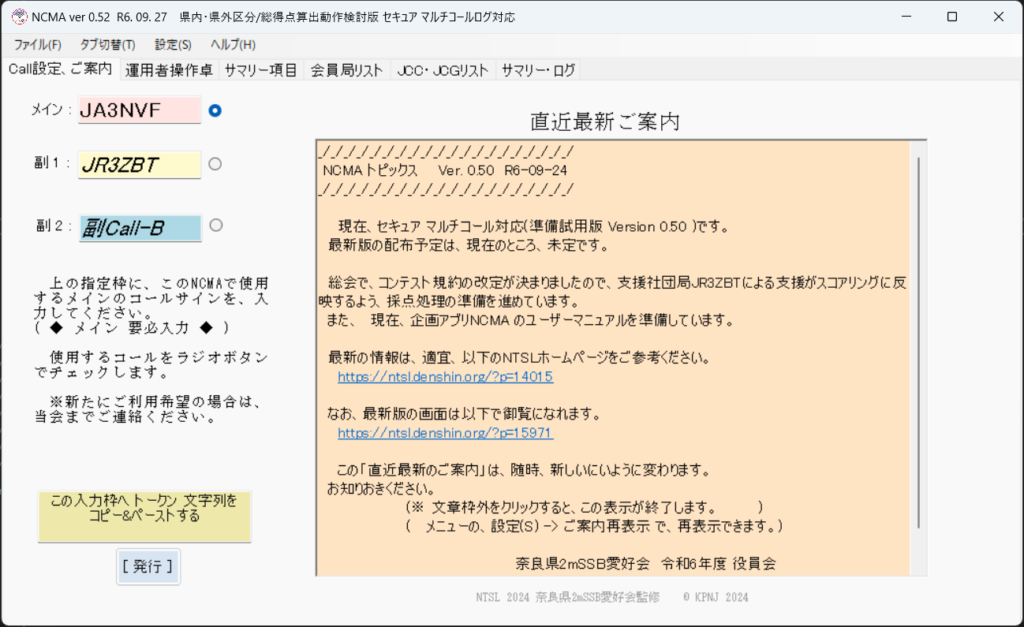The width and height of the screenshot is (1024, 627).
Task: Select the メイン callsign radio button
Action: (x=215, y=110)
